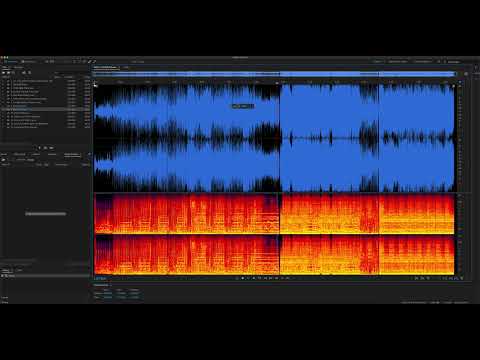Select the highlighted file row in Files list
480x360 pixels.
coord(46,109)
